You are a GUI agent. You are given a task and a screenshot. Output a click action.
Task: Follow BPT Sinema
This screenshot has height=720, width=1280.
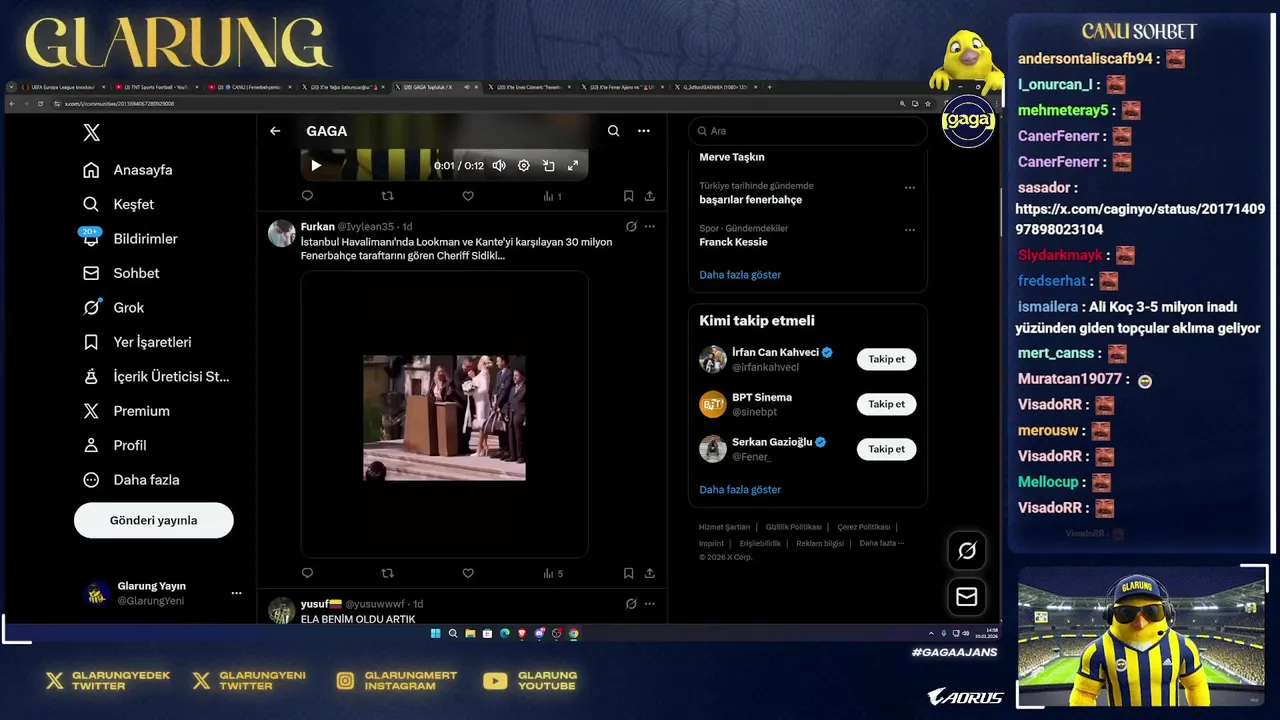pos(886,404)
